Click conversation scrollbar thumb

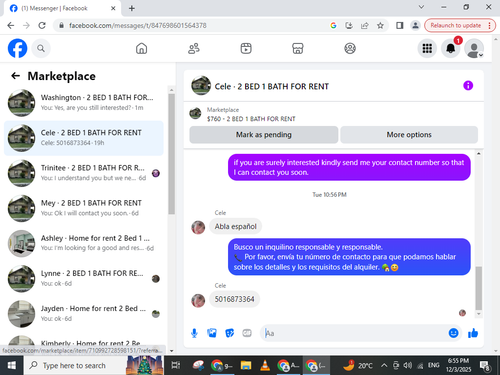[479, 288]
